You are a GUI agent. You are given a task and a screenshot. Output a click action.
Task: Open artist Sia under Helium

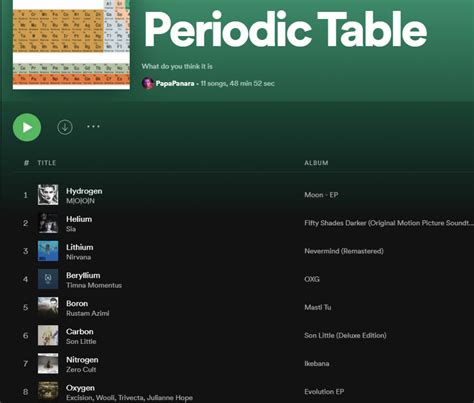click(x=71, y=229)
